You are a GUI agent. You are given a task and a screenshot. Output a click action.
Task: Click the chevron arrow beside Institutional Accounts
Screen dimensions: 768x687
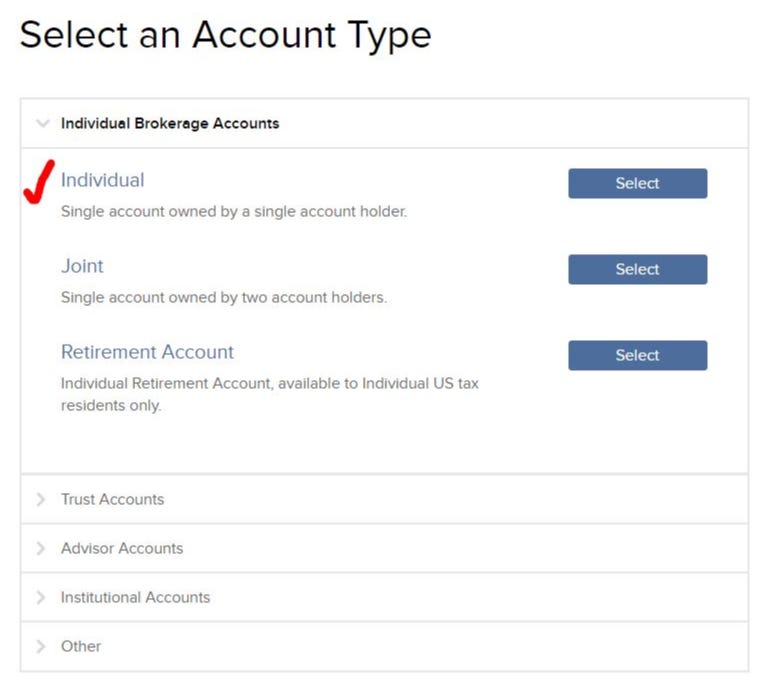pos(41,597)
